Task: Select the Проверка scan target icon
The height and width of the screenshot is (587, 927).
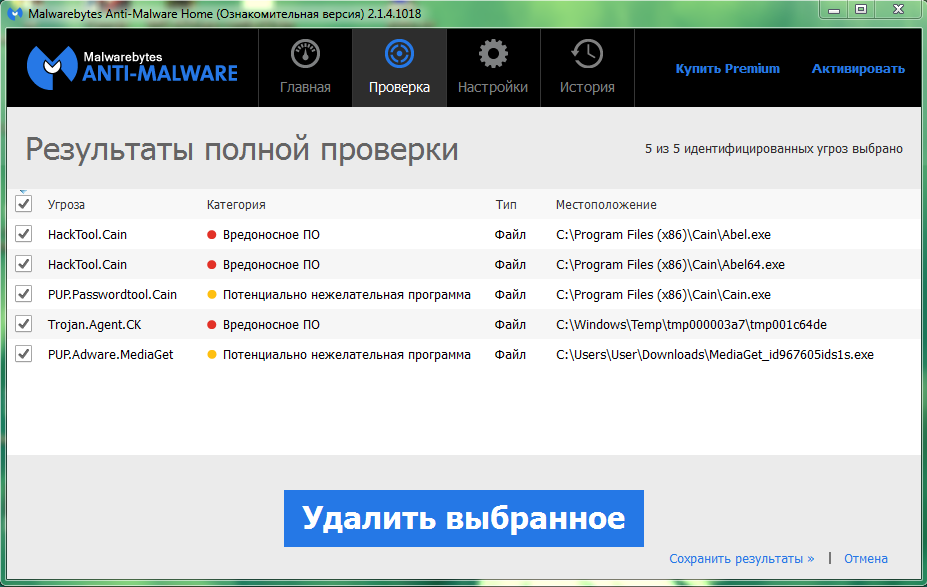Action: [x=399, y=54]
